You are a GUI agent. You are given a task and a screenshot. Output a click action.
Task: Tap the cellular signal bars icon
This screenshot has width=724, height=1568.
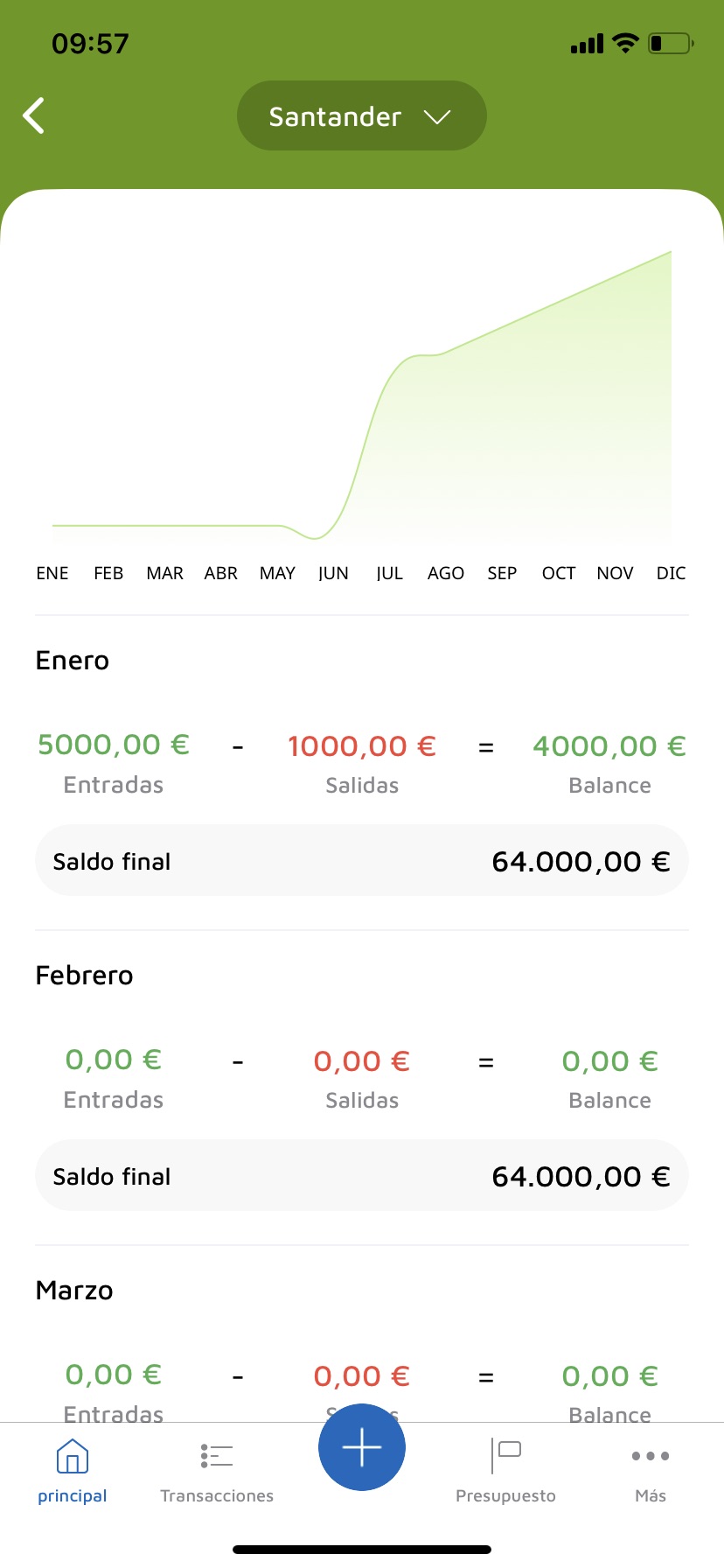pos(587,44)
